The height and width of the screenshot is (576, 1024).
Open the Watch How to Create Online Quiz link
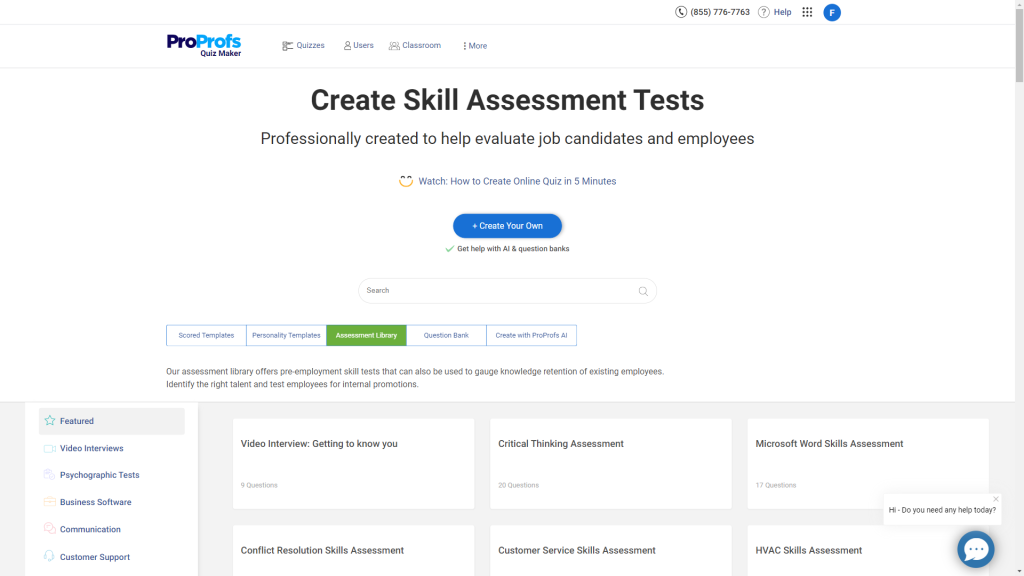click(x=517, y=181)
